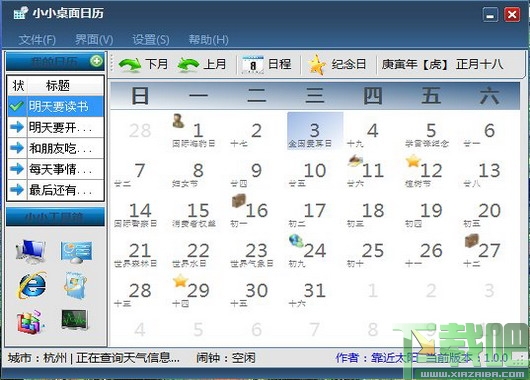Screen dimensions: 530x380
Task: Go to previous month with 上月 arrow
Action: tap(188, 64)
